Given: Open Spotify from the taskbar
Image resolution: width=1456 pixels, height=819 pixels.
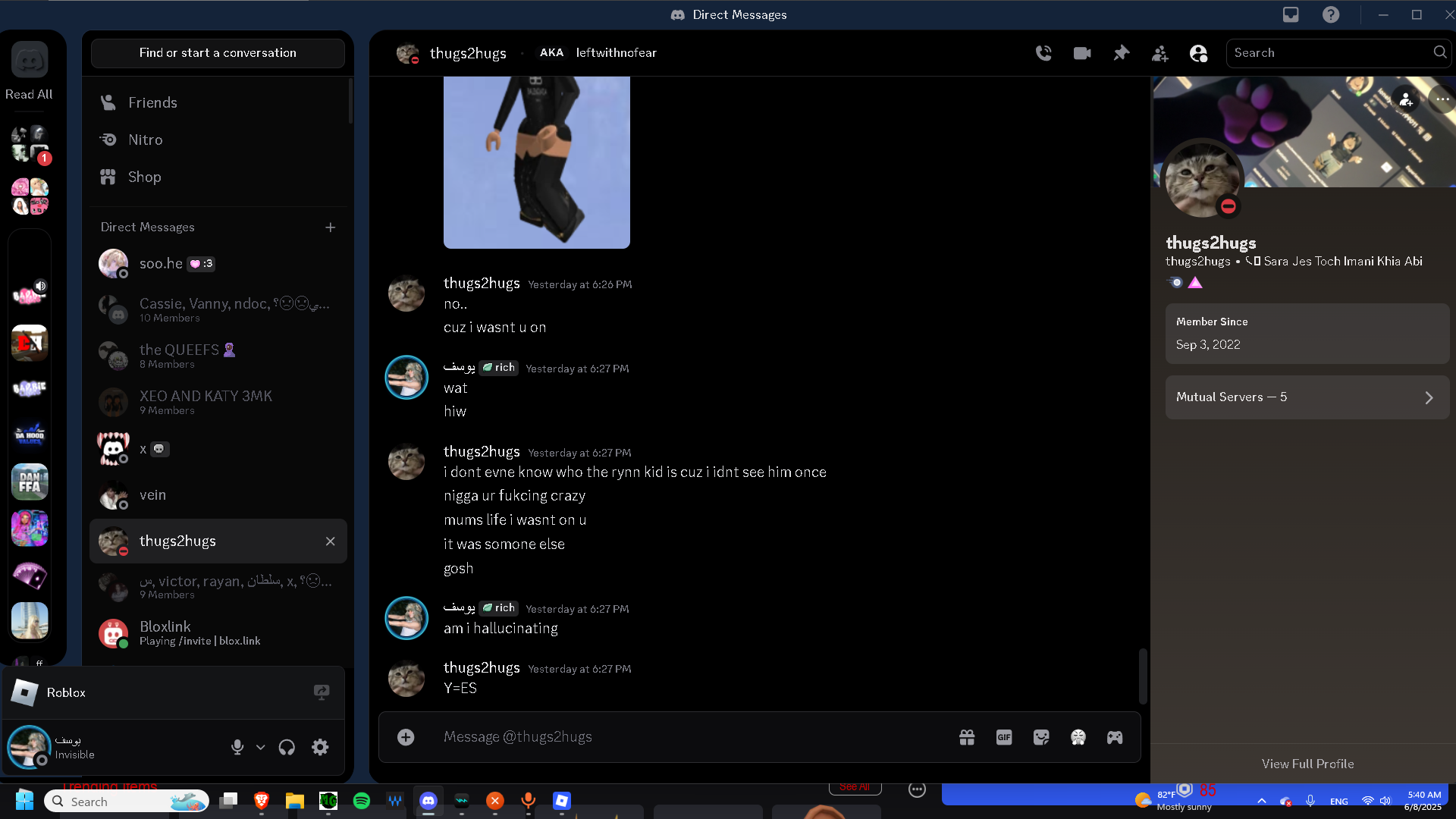Looking at the screenshot, I should tap(362, 801).
